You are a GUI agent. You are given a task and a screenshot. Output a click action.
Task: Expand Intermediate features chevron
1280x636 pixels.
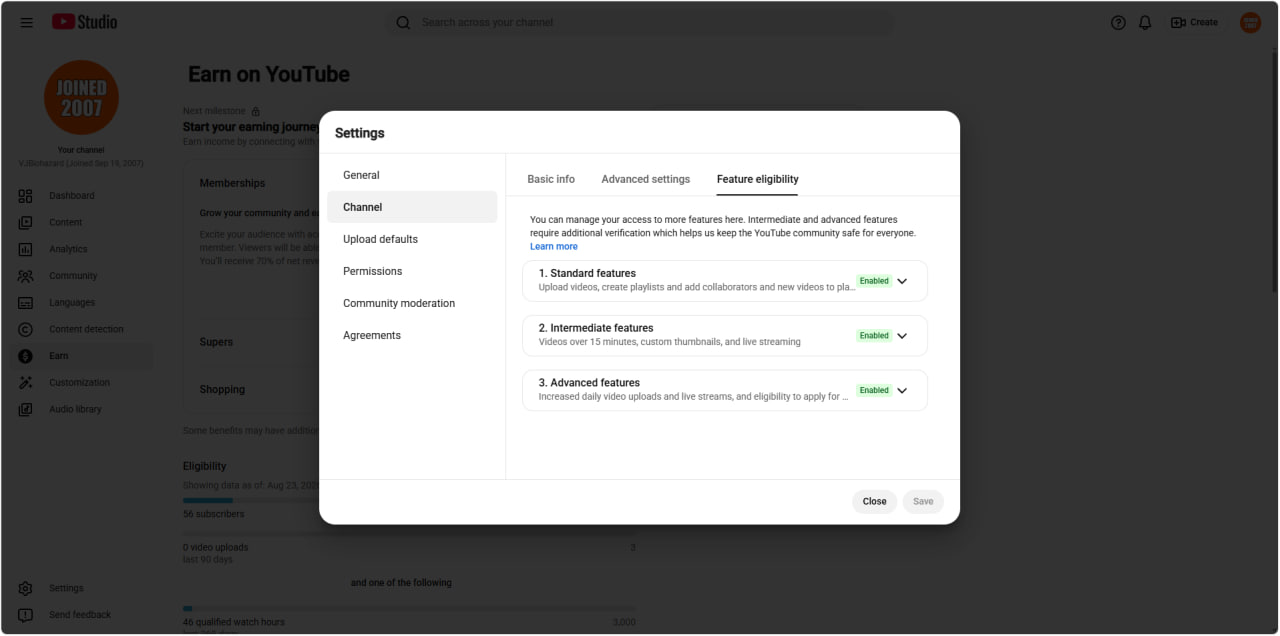tap(902, 336)
